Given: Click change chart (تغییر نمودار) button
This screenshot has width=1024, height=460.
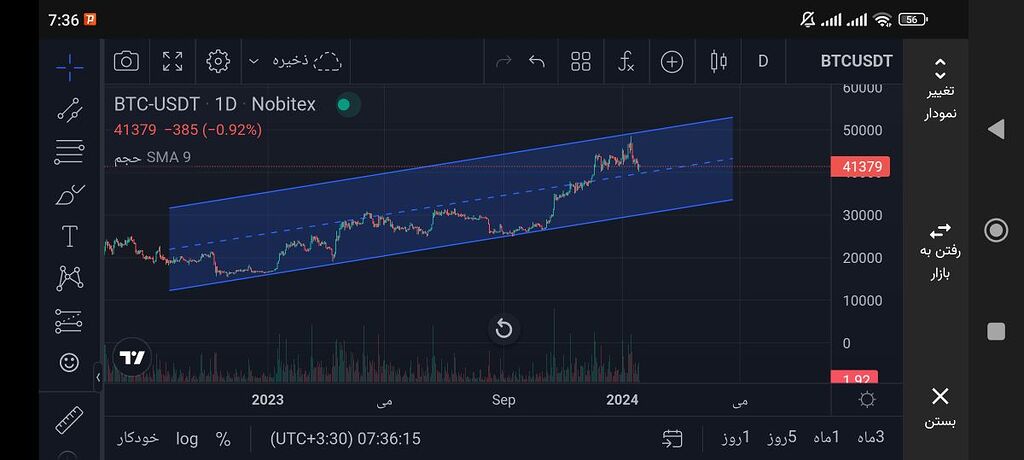Looking at the screenshot, I should point(940,90).
